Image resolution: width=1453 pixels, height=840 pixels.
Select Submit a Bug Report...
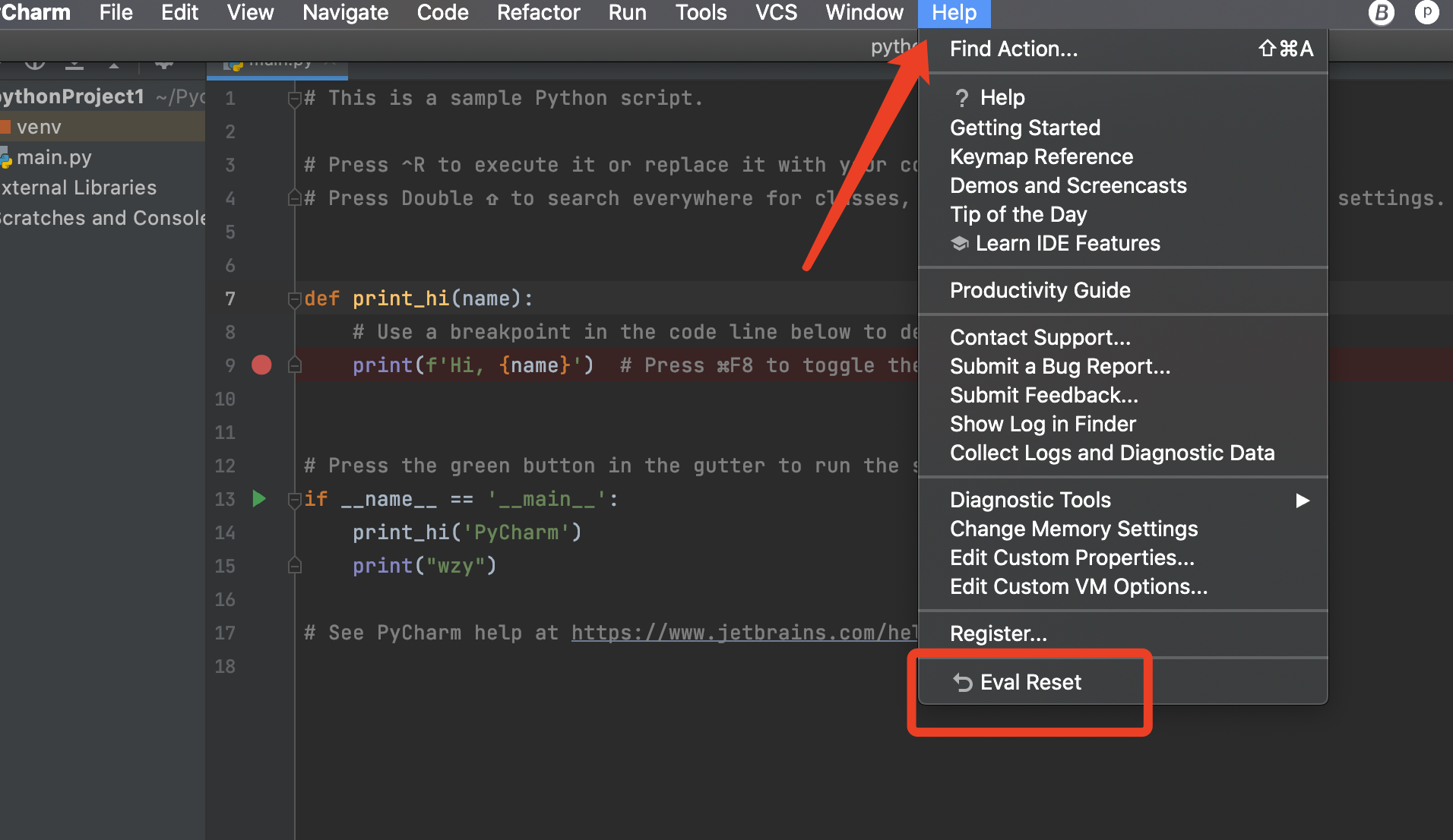pyautogui.click(x=1122, y=366)
